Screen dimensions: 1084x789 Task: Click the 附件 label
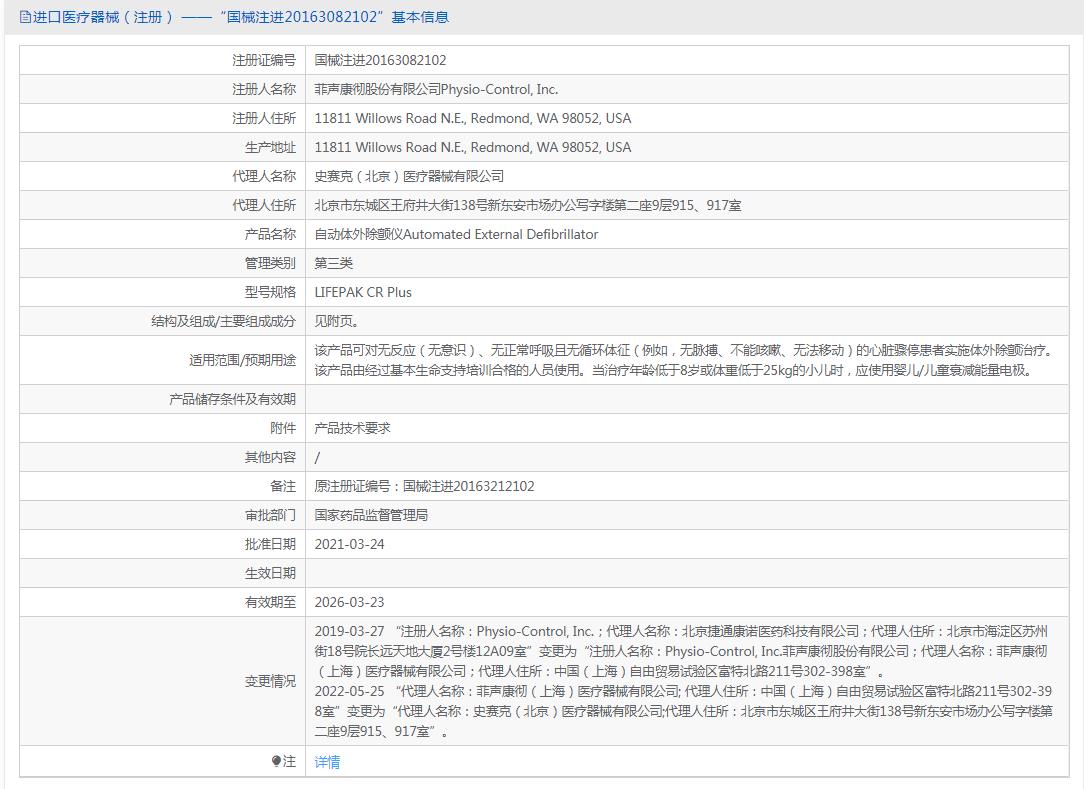click(283, 428)
